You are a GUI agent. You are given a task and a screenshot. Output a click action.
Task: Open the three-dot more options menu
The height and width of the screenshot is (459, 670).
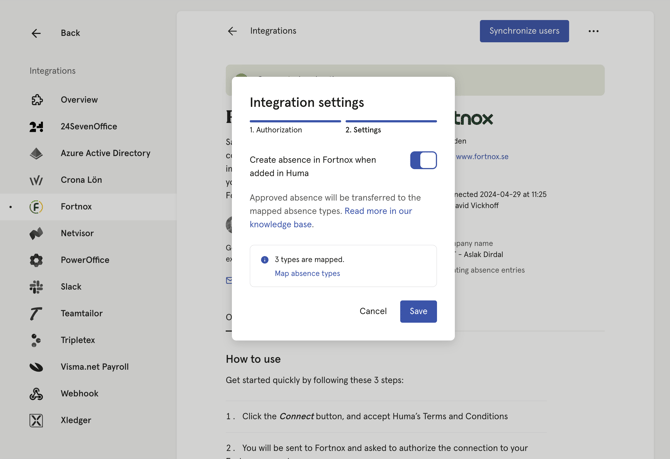[593, 31]
